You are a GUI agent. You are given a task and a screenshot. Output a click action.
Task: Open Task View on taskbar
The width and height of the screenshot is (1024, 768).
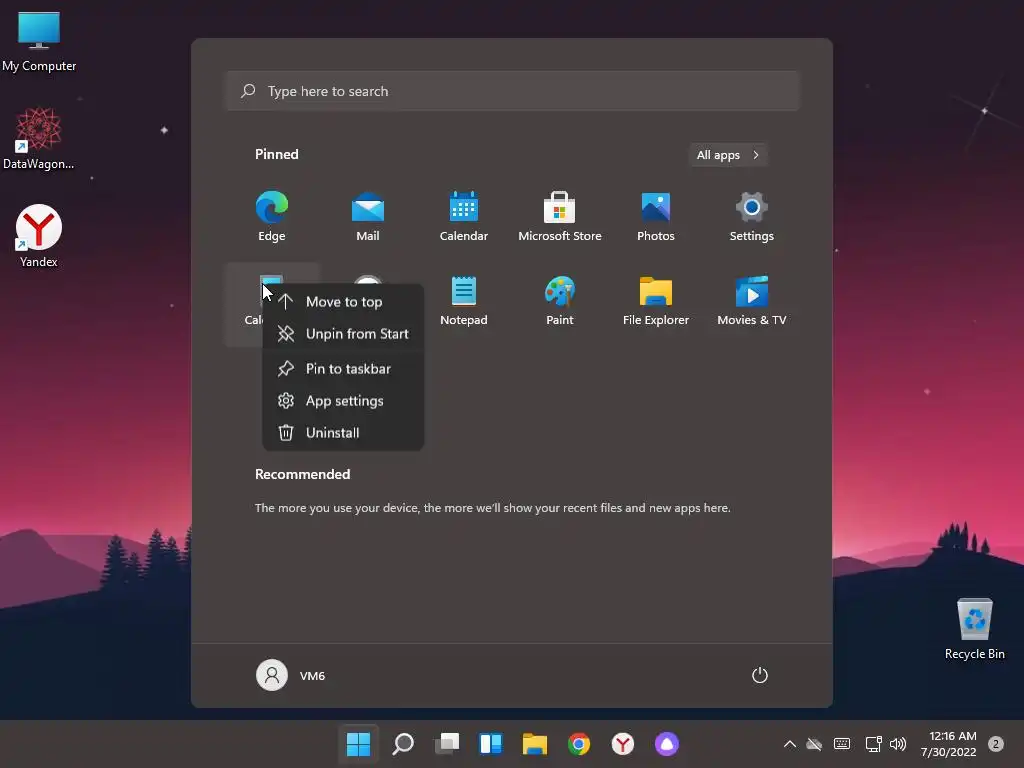tap(447, 744)
